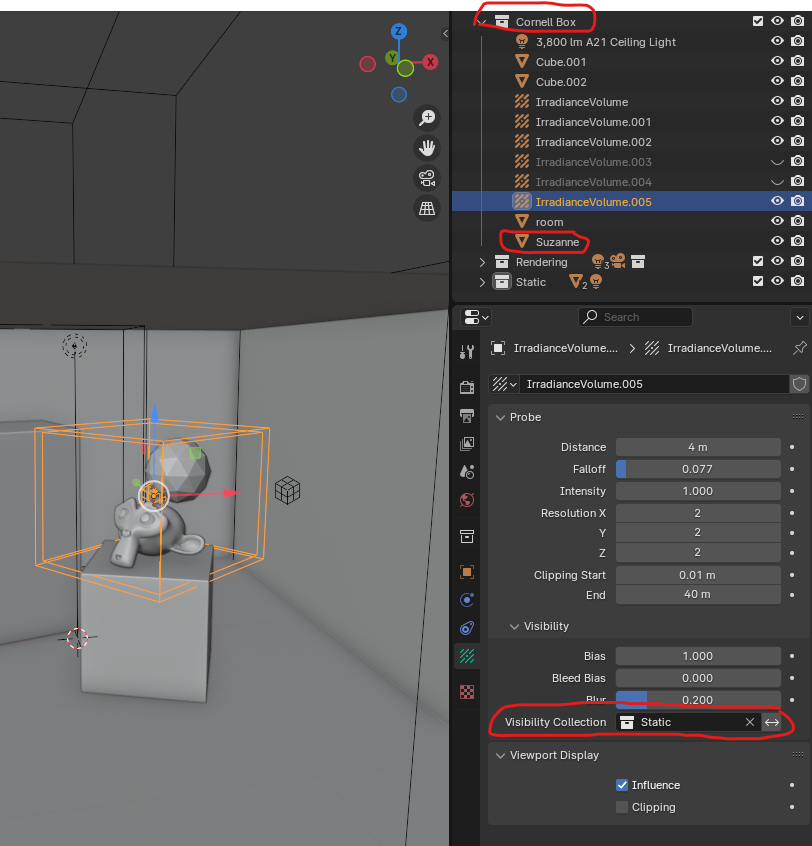Click the Distance value field
The image size is (812, 846).
point(698,447)
